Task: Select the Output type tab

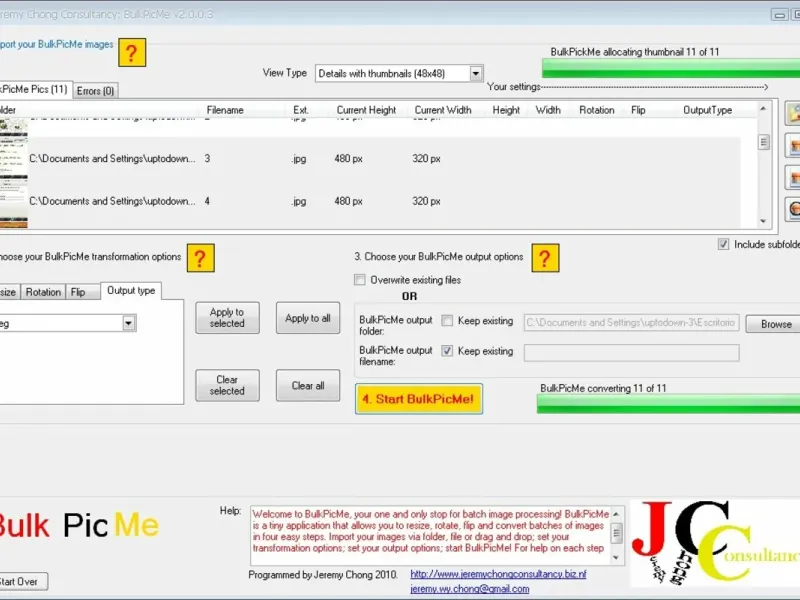Action: [x=131, y=290]
